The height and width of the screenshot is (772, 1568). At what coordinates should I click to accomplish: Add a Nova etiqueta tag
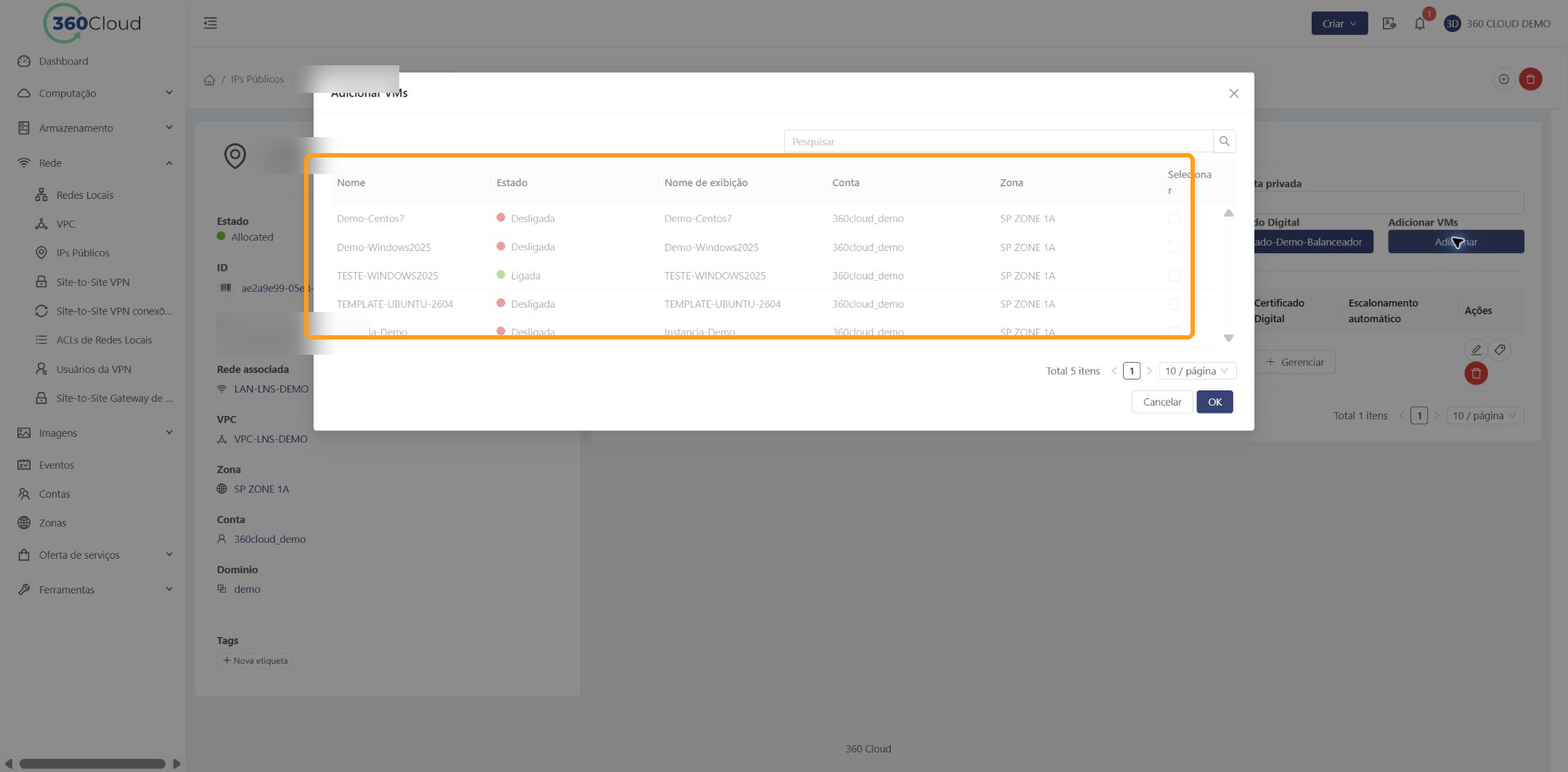click(255, 660)
